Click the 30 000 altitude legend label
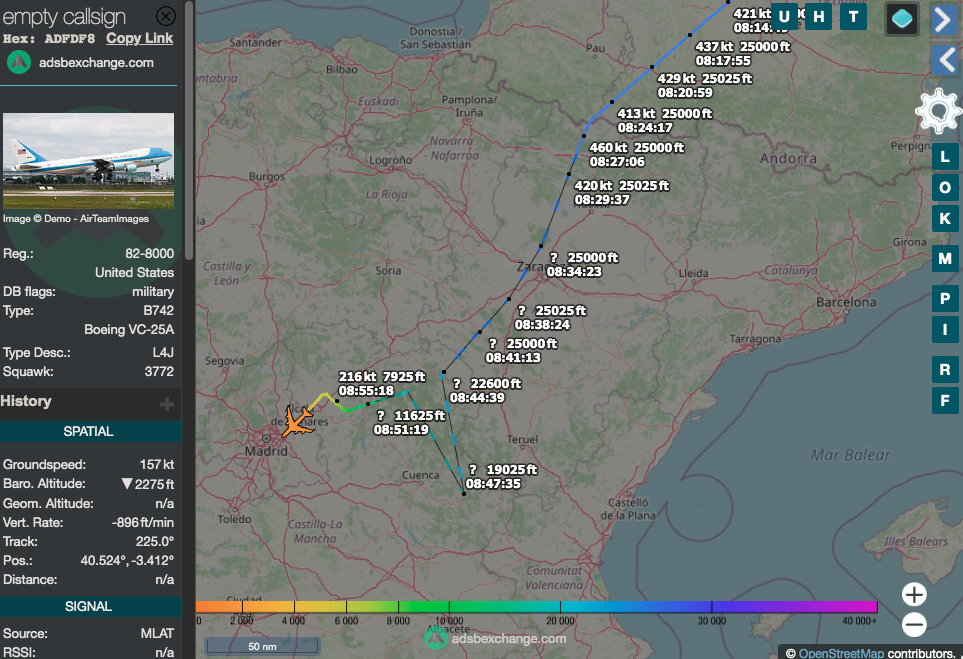The height and width of the screenshot is (659, 963). pos(712,621)
